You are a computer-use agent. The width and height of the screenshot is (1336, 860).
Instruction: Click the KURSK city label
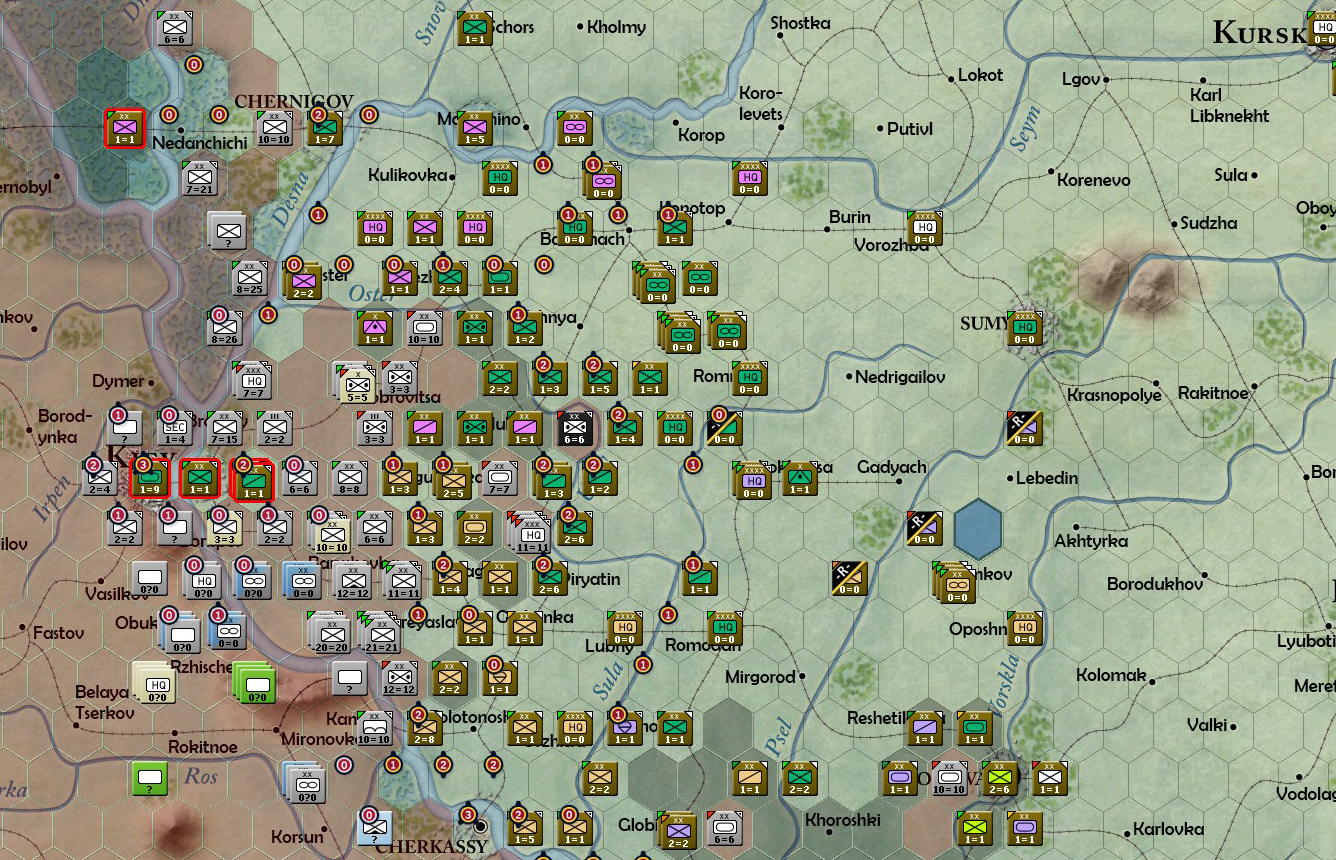pos(1259,33)
